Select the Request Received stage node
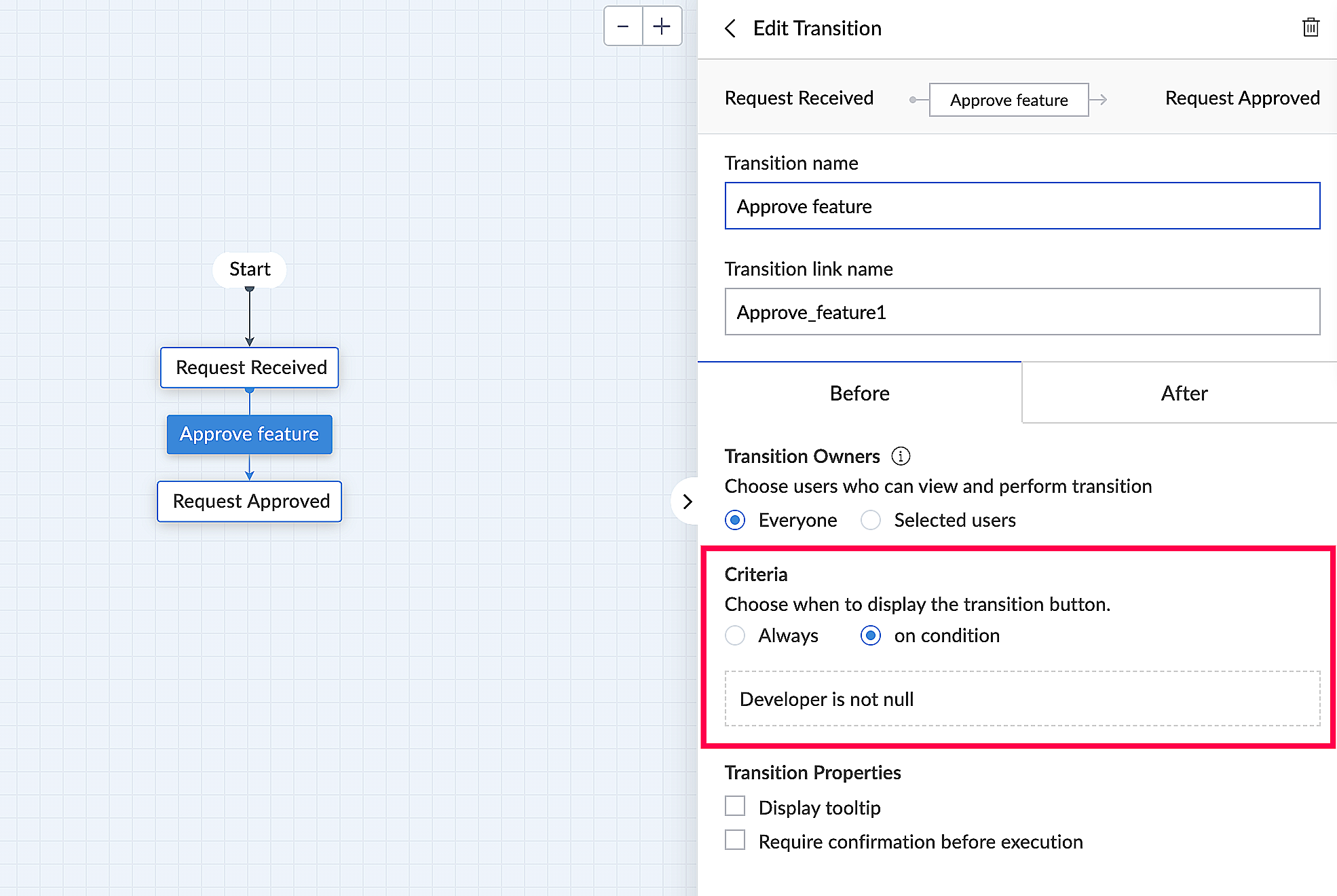Viewport: 1337px width, 896px height. click(250, 367)
